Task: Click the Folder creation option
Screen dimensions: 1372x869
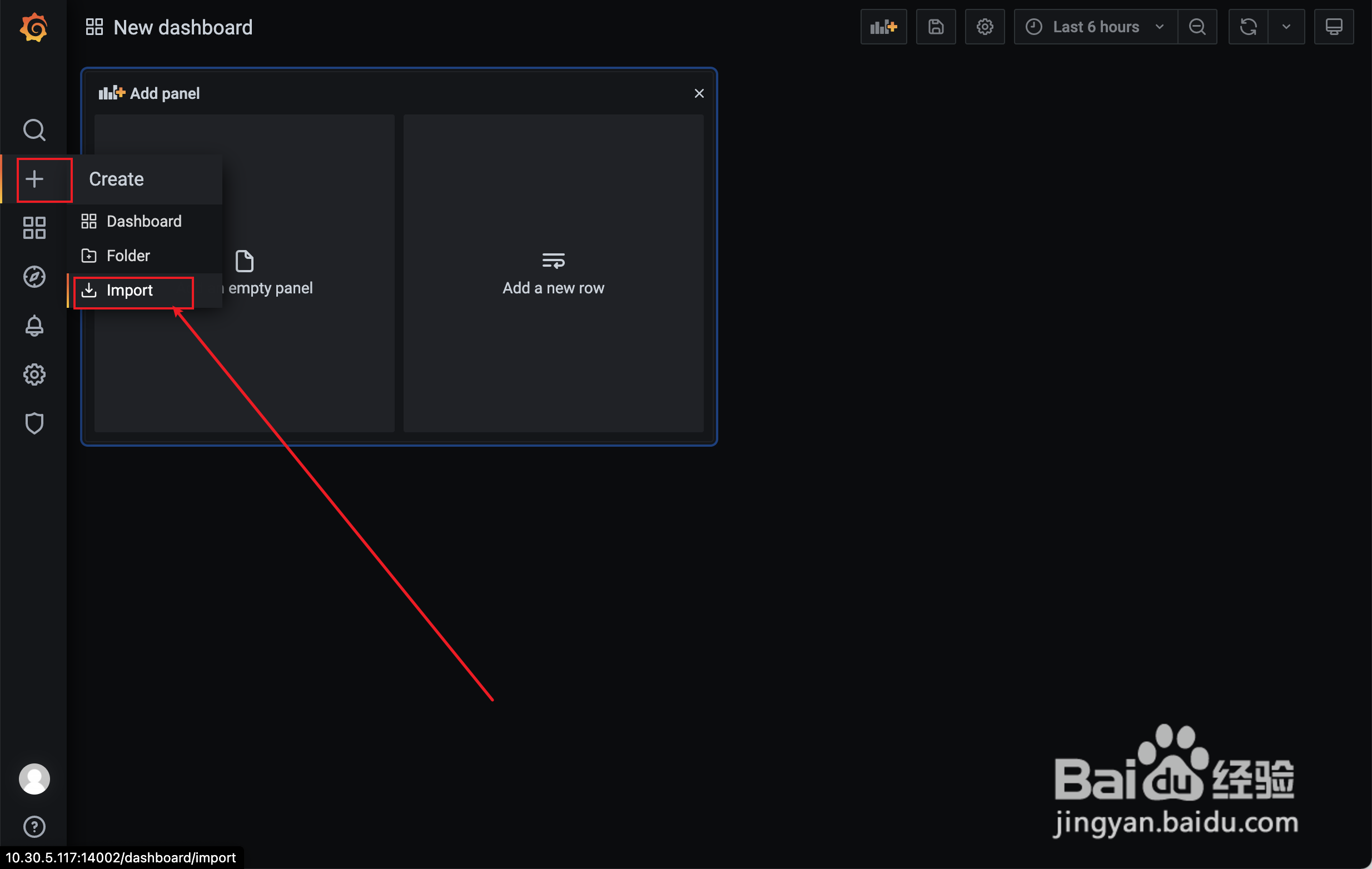Action: tap(128, 255)
